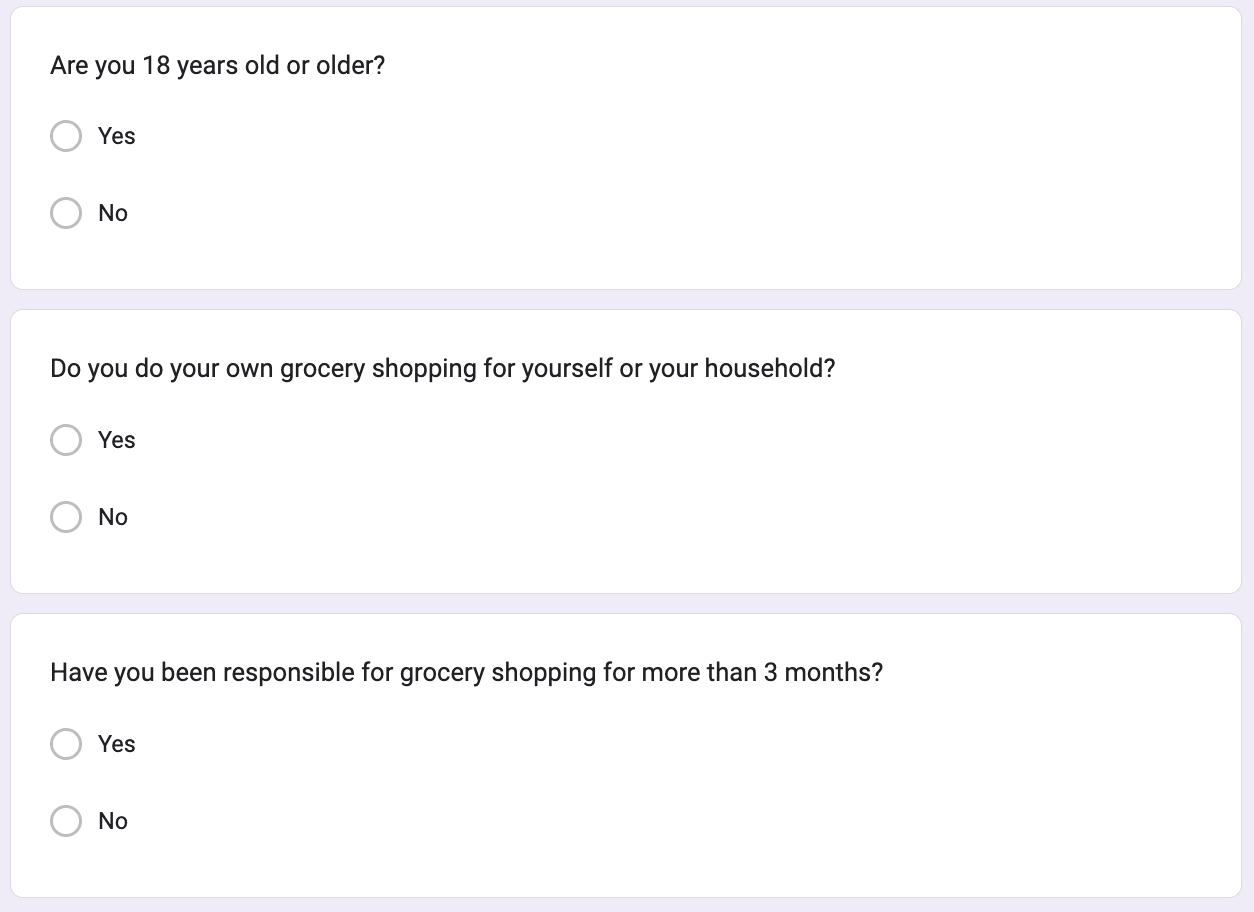This screenshot has width=1254, height=912.
Task: Click the "No" label text under age question
Action: (x=113, y=213)
